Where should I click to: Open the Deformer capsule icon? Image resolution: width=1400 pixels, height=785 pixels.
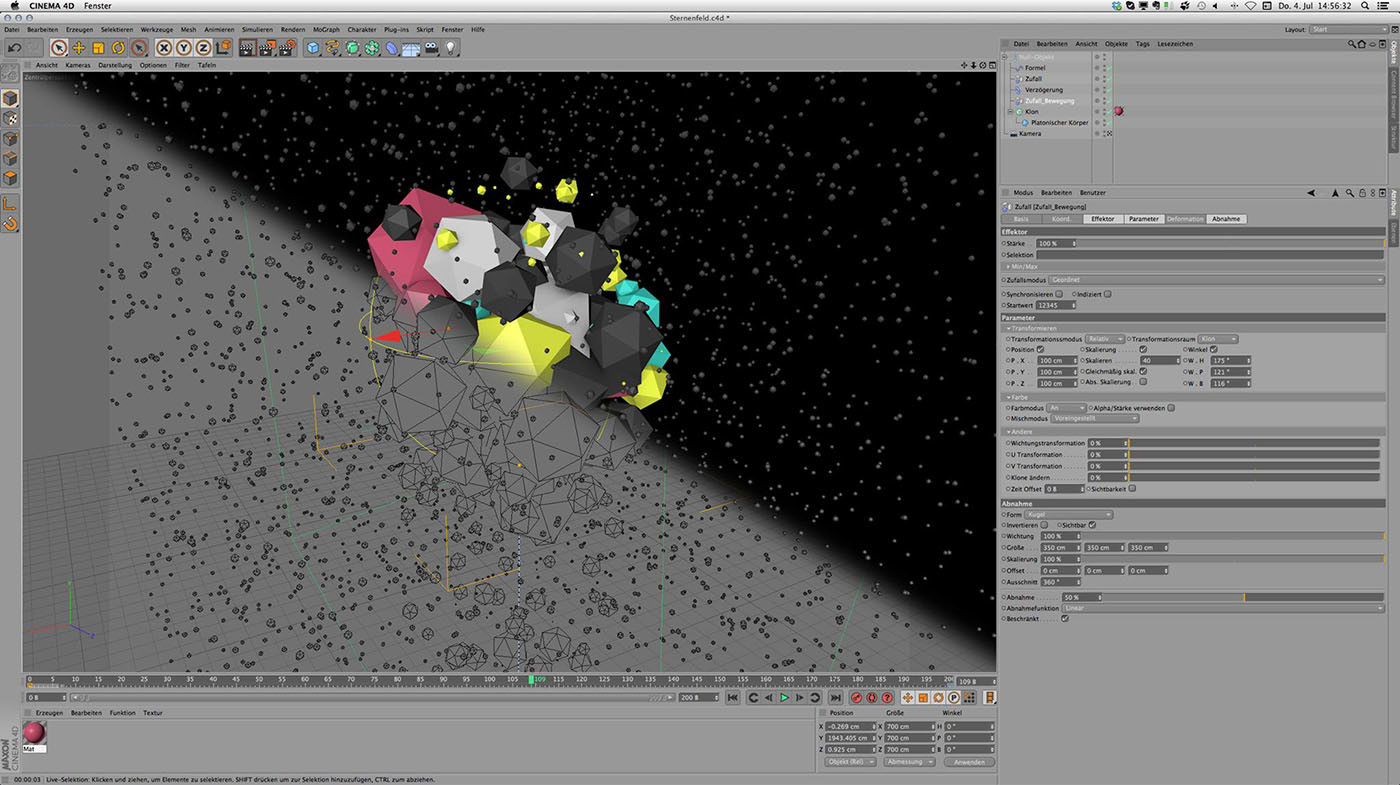392,47
